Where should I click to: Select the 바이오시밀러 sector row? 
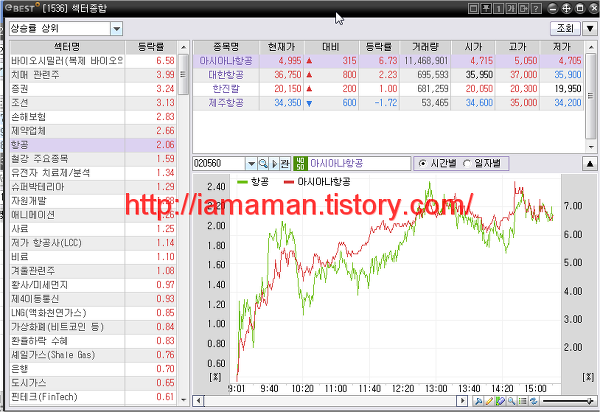coord(93,61)
